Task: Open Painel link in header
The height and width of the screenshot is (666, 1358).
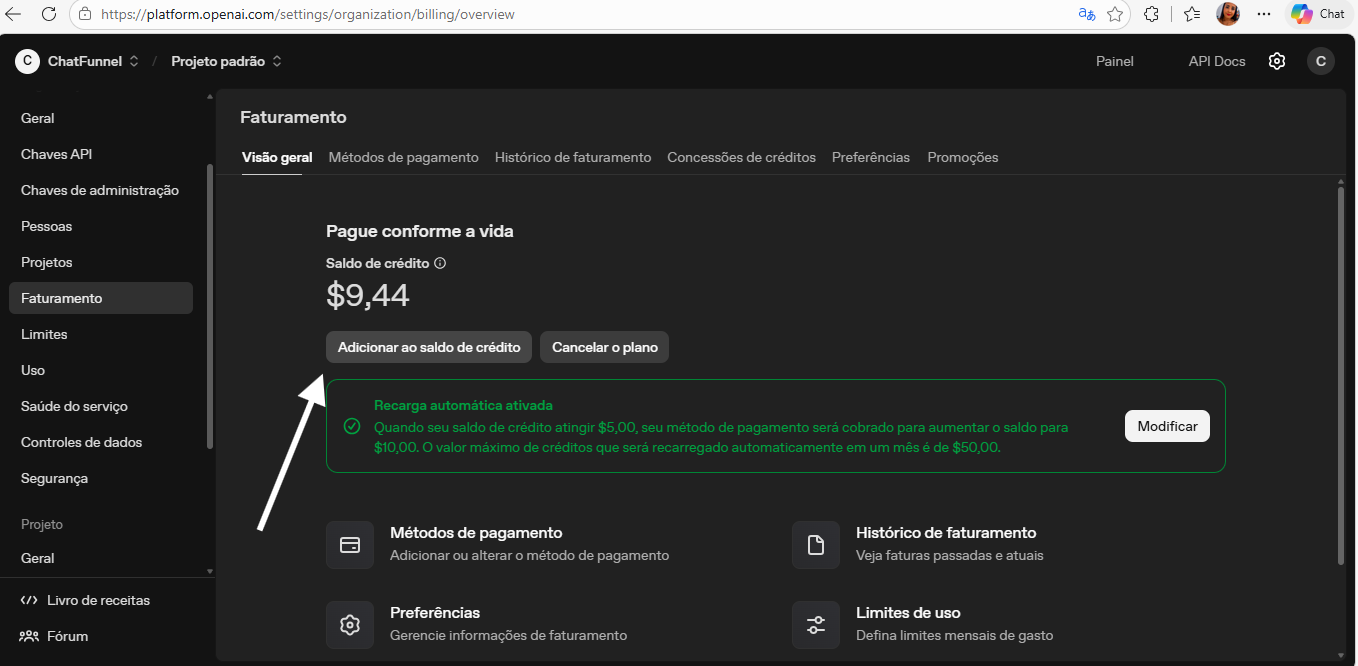Action: click(x=1115, y=61)
